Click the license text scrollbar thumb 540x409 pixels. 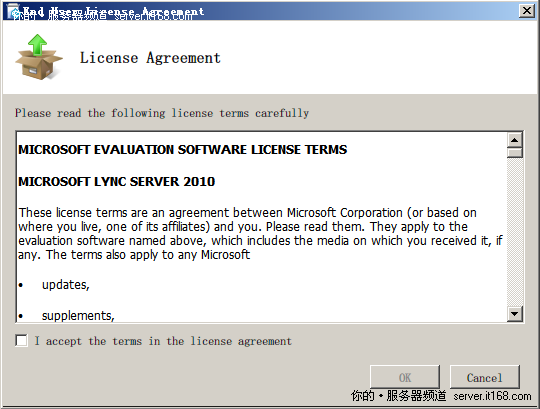pyautogui.click(x=515, y=152)
